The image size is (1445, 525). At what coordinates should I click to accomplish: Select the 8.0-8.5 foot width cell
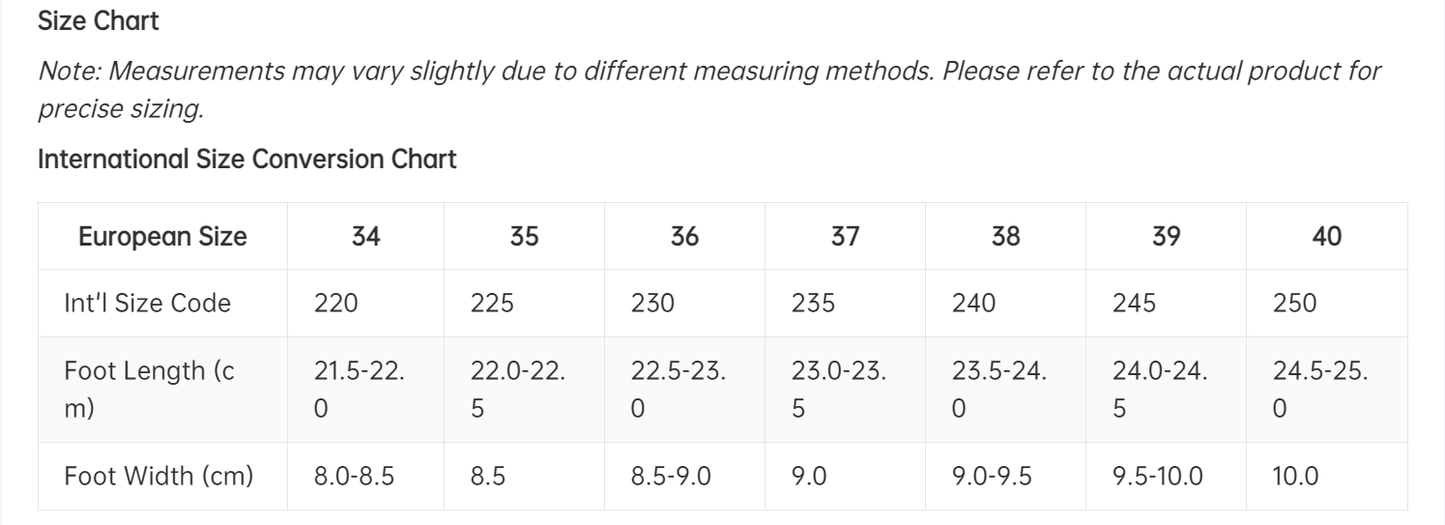click(354, 476)
